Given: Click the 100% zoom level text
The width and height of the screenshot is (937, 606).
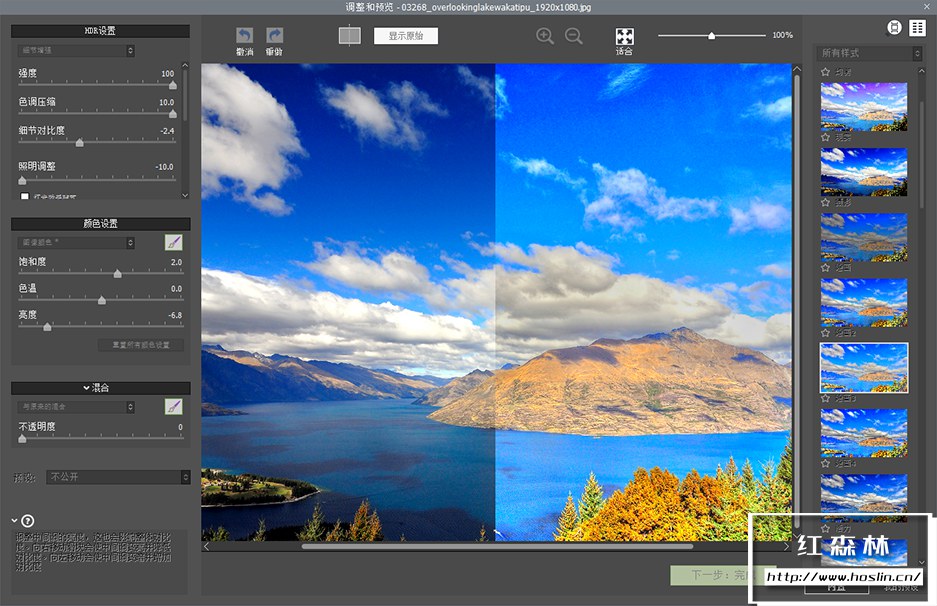Looking at the screenshot, I should coord(782,35).
